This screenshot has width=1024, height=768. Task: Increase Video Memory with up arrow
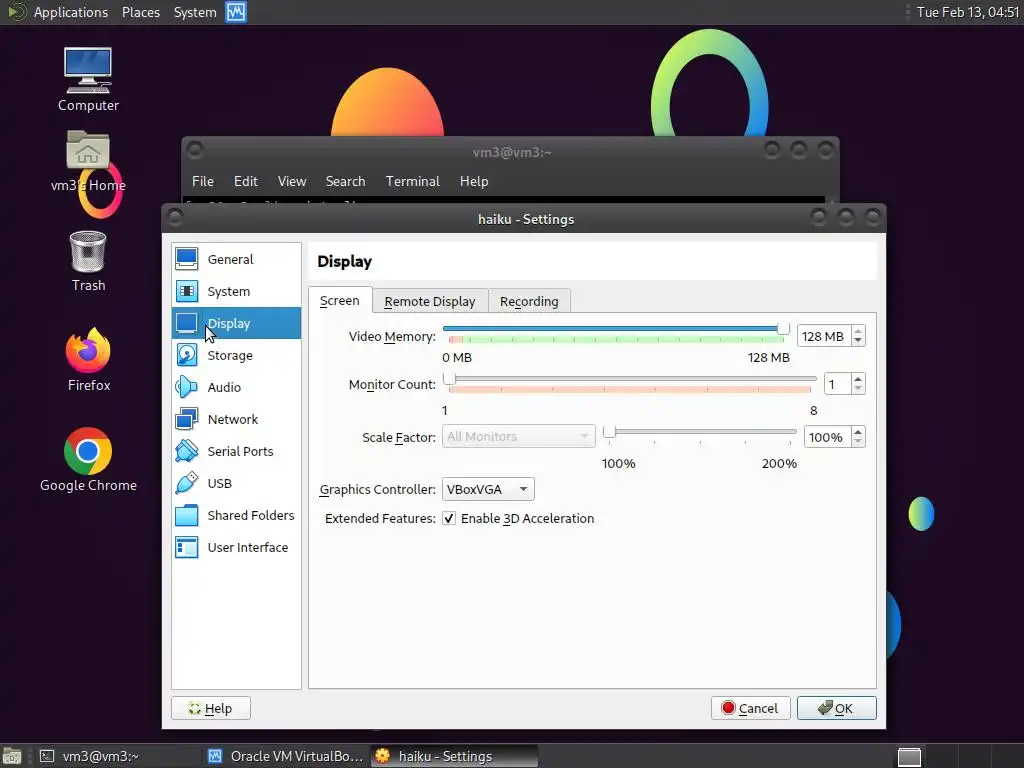858,331
